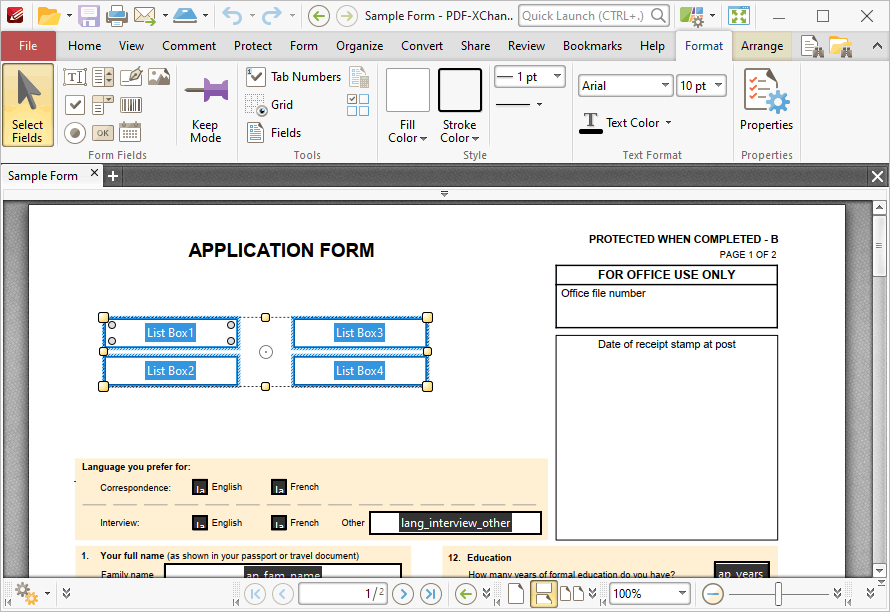Choose the Radio Button field tool
The height and width of the screenshot is (612, 890).
tap(75, 133)
